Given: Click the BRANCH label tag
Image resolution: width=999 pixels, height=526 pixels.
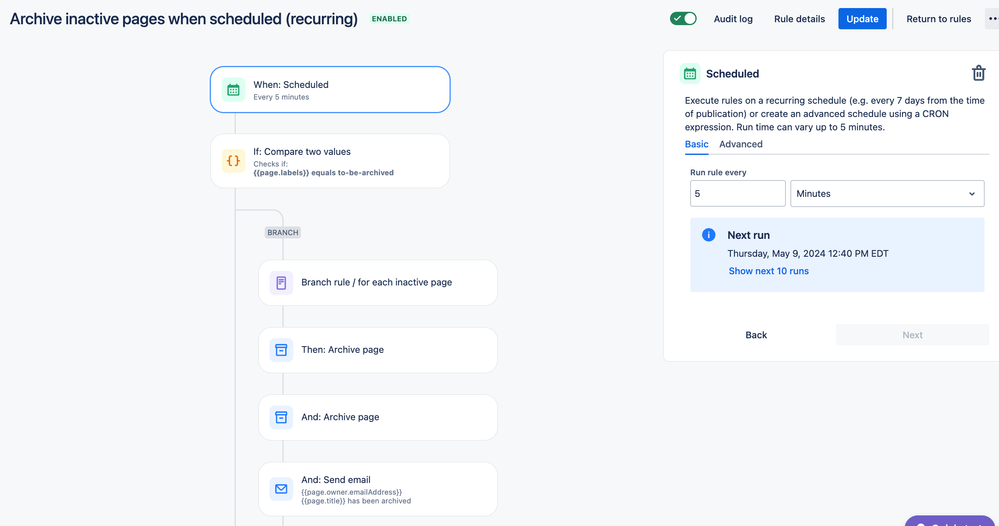Looking at the screenshot, I should click(x=283, y=232).
